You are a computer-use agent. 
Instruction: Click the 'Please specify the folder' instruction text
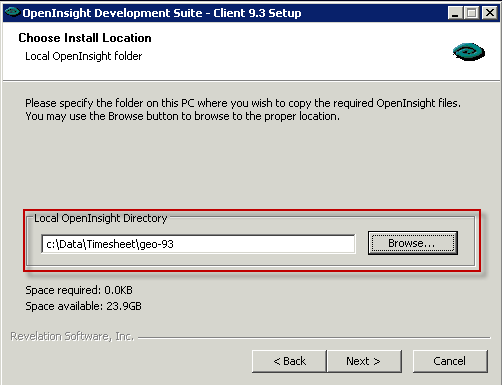(x=243, y=109)
